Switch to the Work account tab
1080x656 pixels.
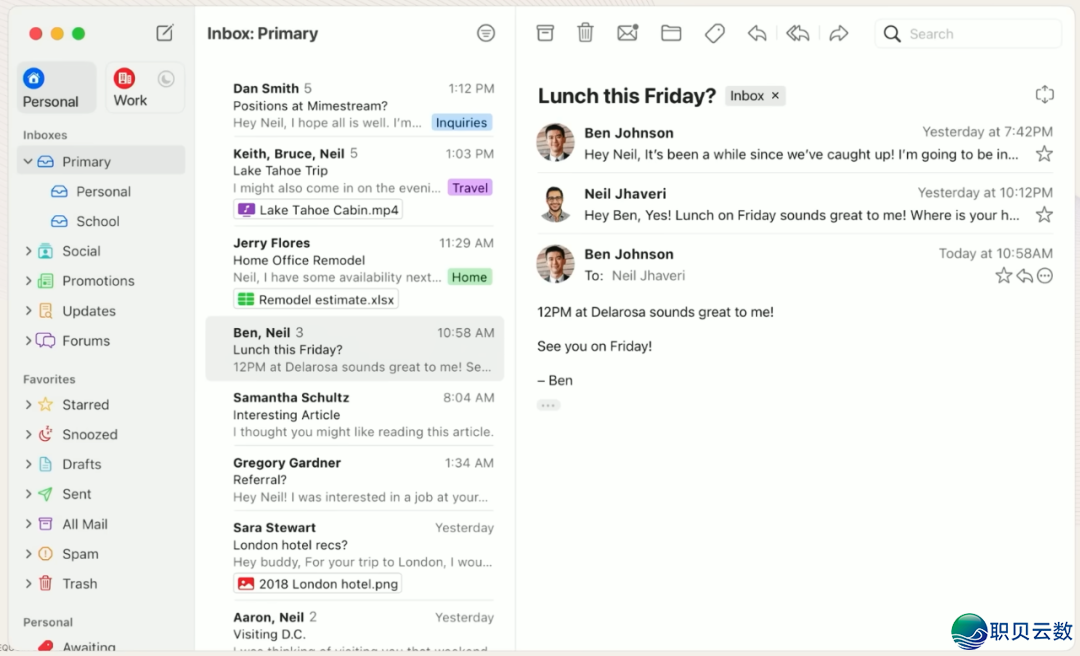(x=130, y=88)
